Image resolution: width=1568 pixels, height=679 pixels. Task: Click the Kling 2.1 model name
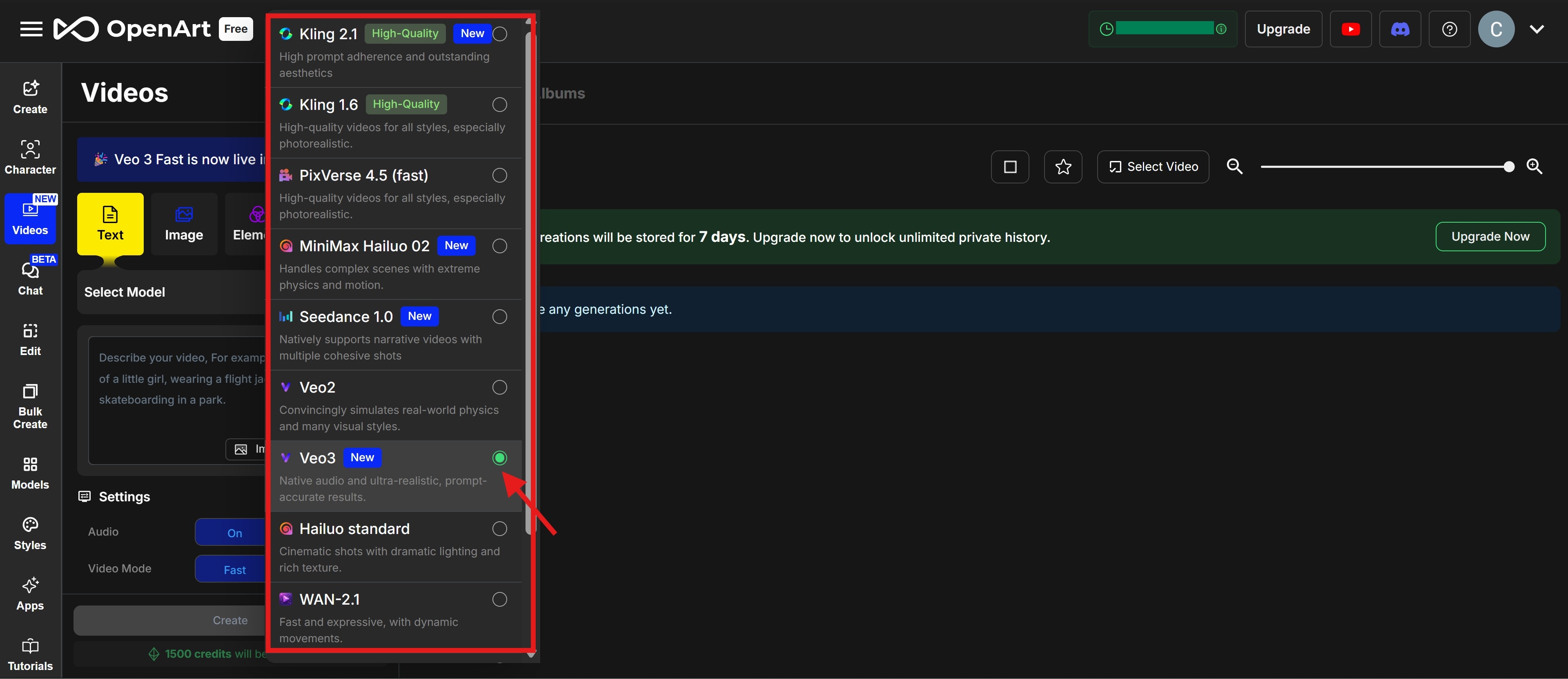328,34
